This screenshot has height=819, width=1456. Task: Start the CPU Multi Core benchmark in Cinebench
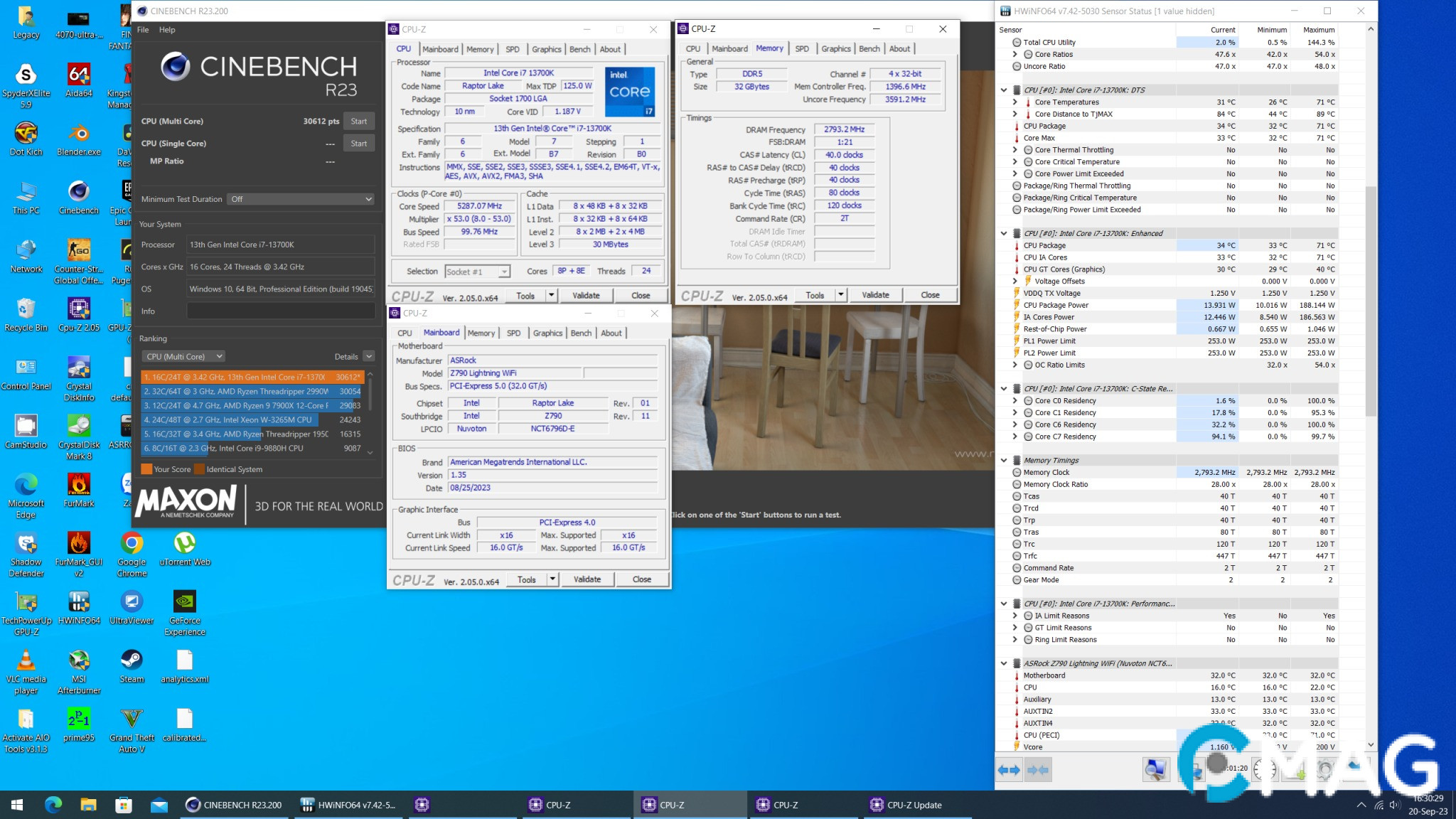(x=359, y=121)
